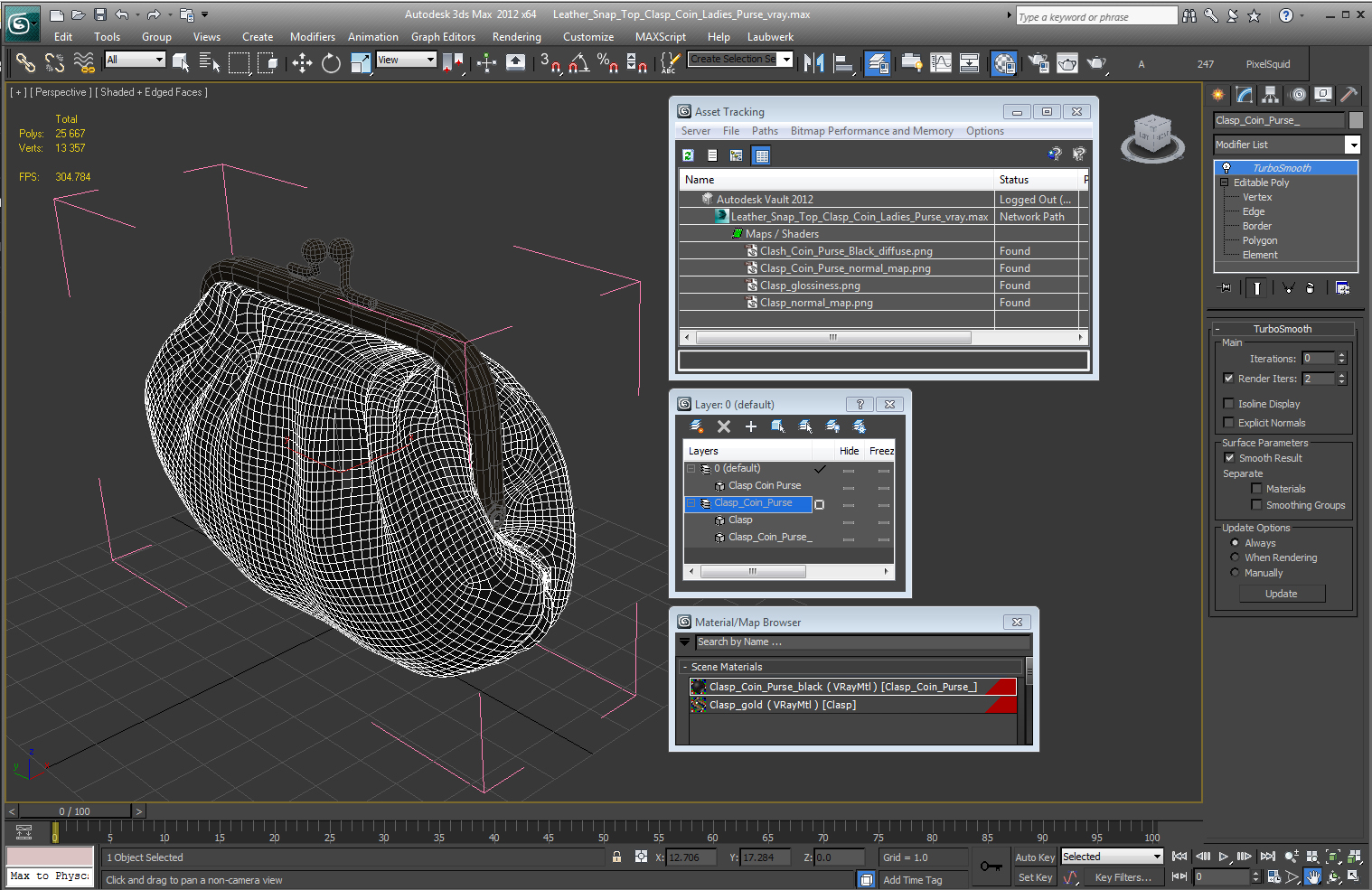Click the TurboSmooth Update button

click(1282, 594)
